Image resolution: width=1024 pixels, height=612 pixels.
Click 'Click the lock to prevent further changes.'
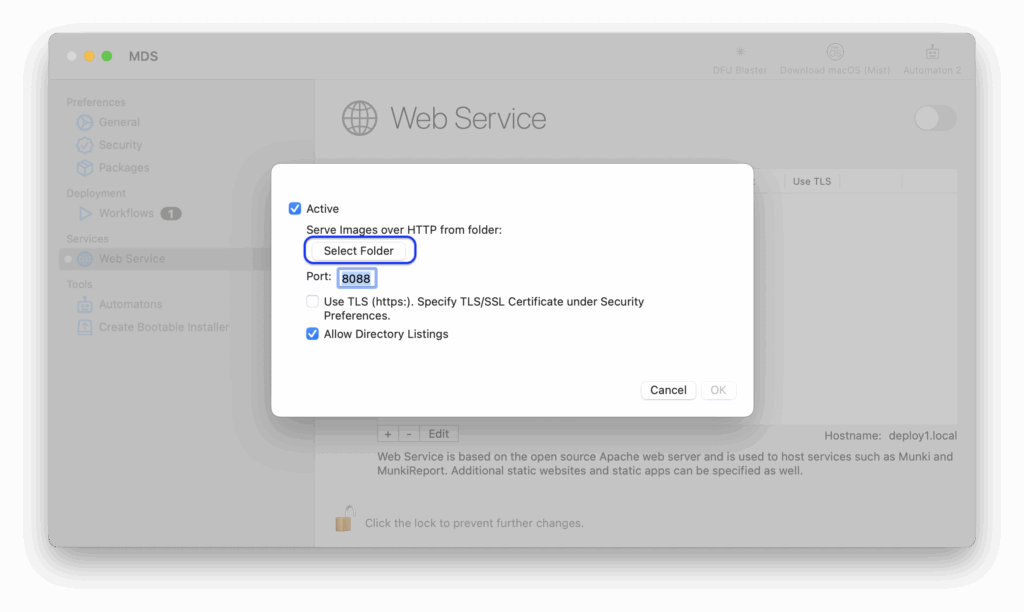(x=474, y=523)
